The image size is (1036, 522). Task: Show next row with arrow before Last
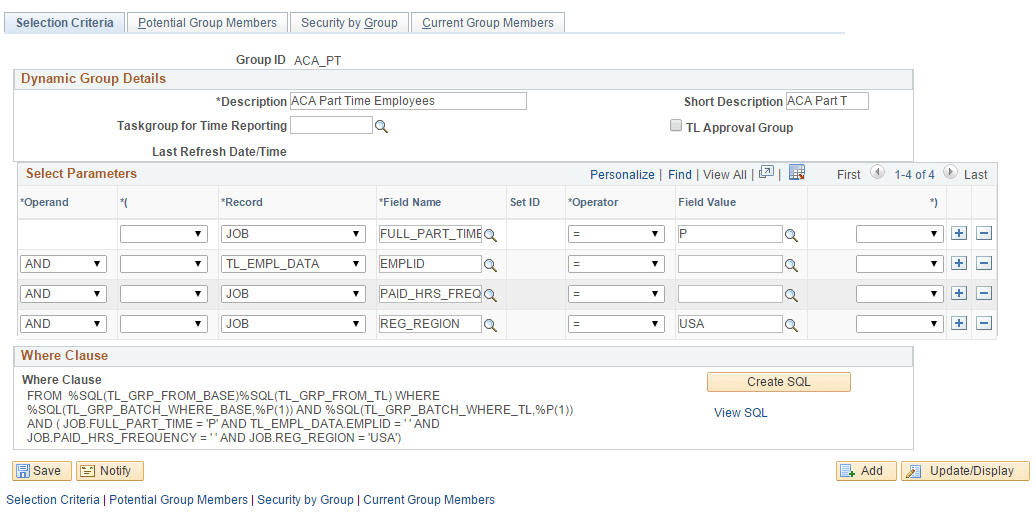[950, 172]
